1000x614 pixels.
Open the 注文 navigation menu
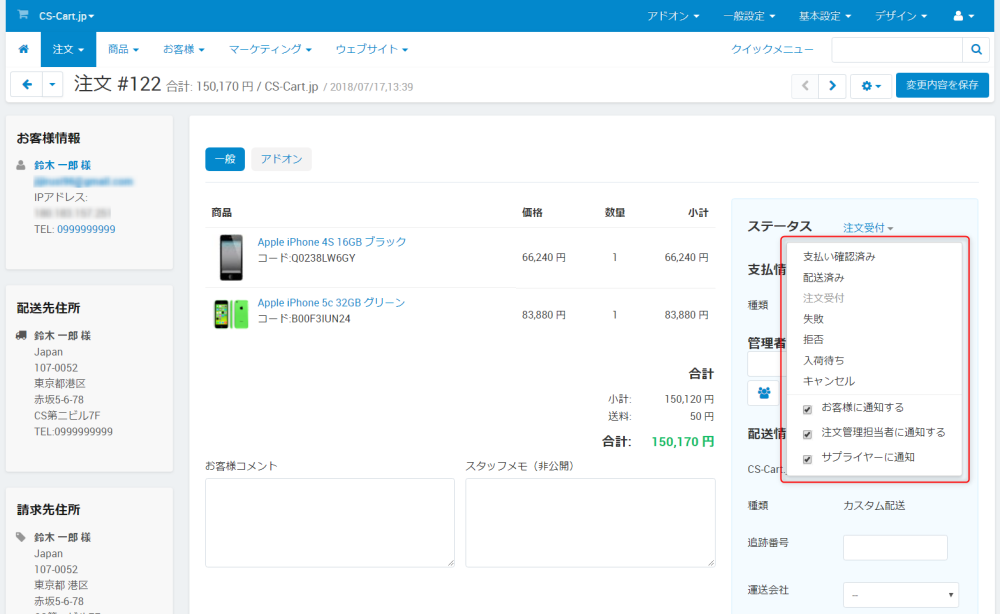coord(68,49)
